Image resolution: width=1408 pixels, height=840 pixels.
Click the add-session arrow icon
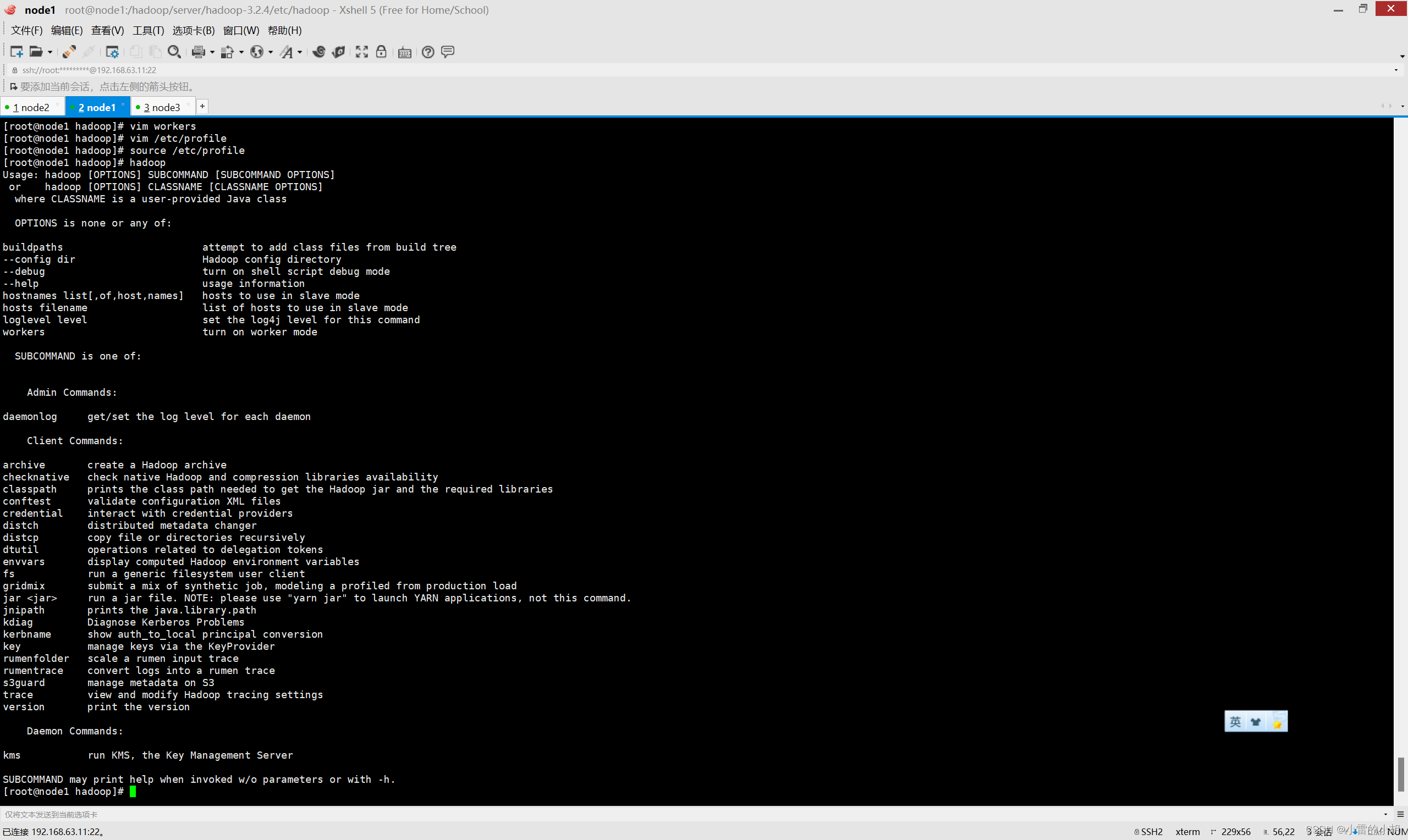pos(14,87)
